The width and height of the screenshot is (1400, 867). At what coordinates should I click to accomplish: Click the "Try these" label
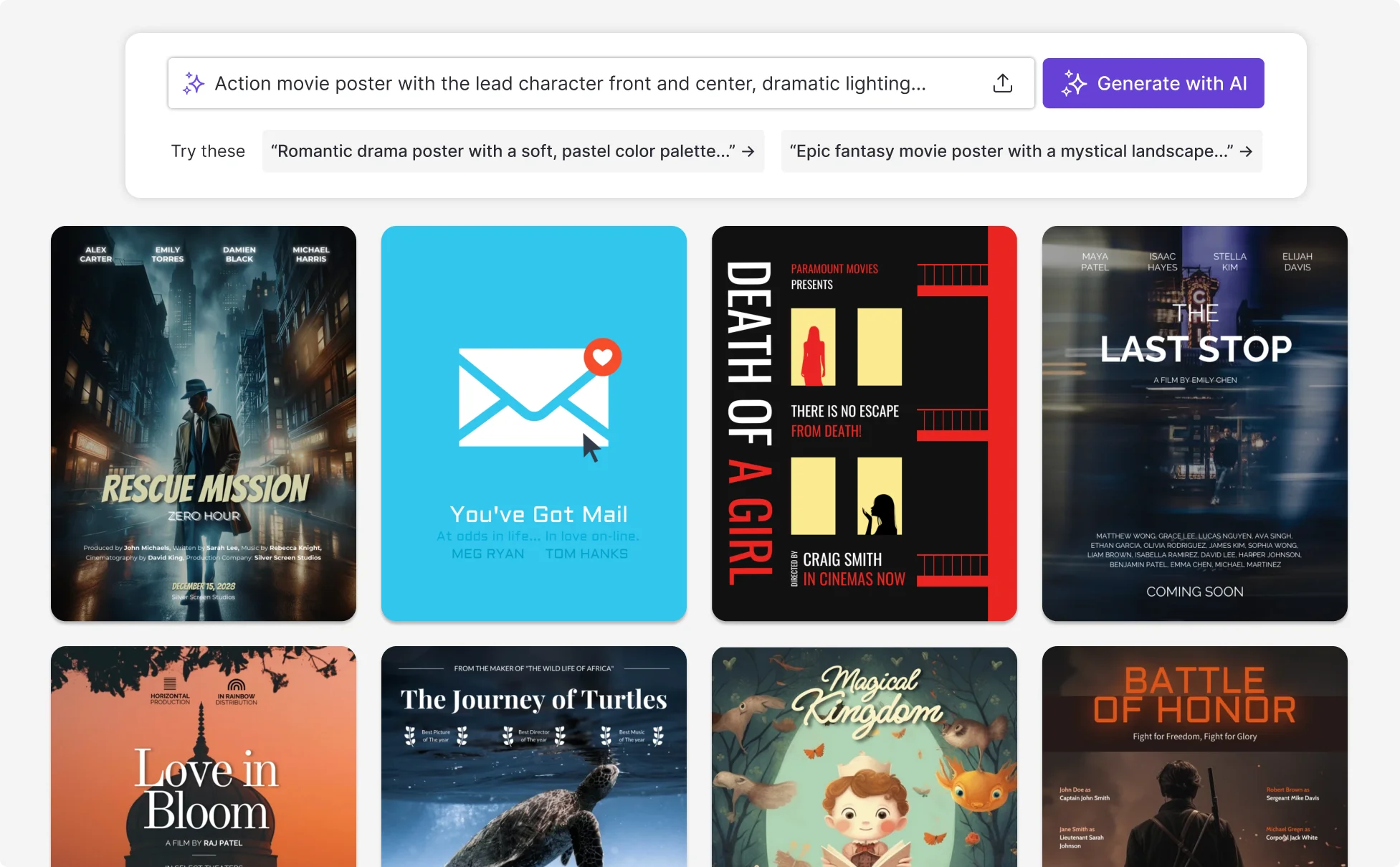pyautogui.click(x=208, y=151)
